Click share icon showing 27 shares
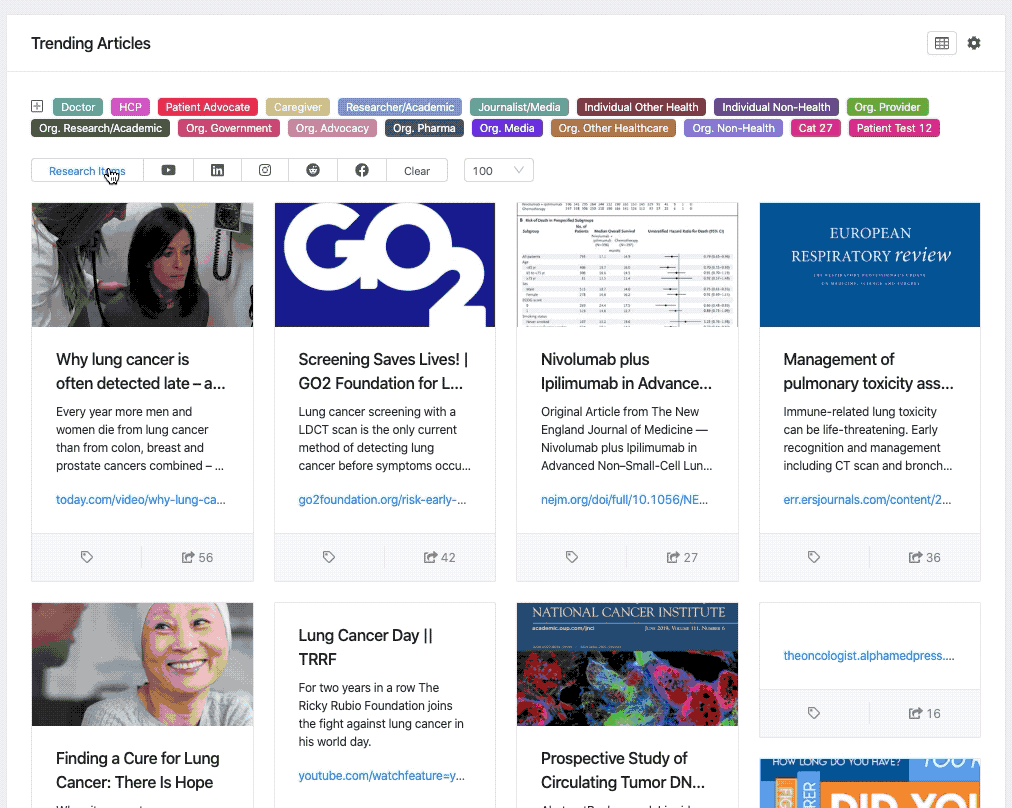Image resolution: width=1012 pixels, height=808 pixels. point(673,557)
